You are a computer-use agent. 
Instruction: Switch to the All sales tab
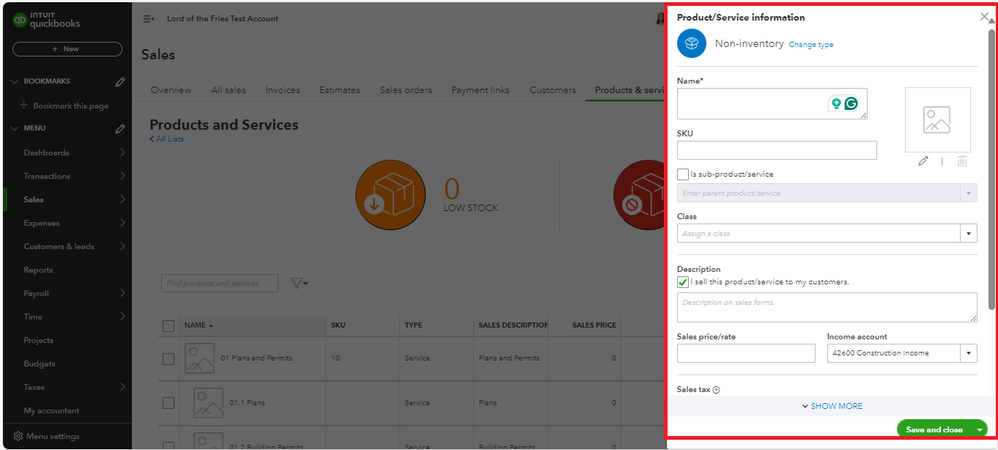pos(228,90)
